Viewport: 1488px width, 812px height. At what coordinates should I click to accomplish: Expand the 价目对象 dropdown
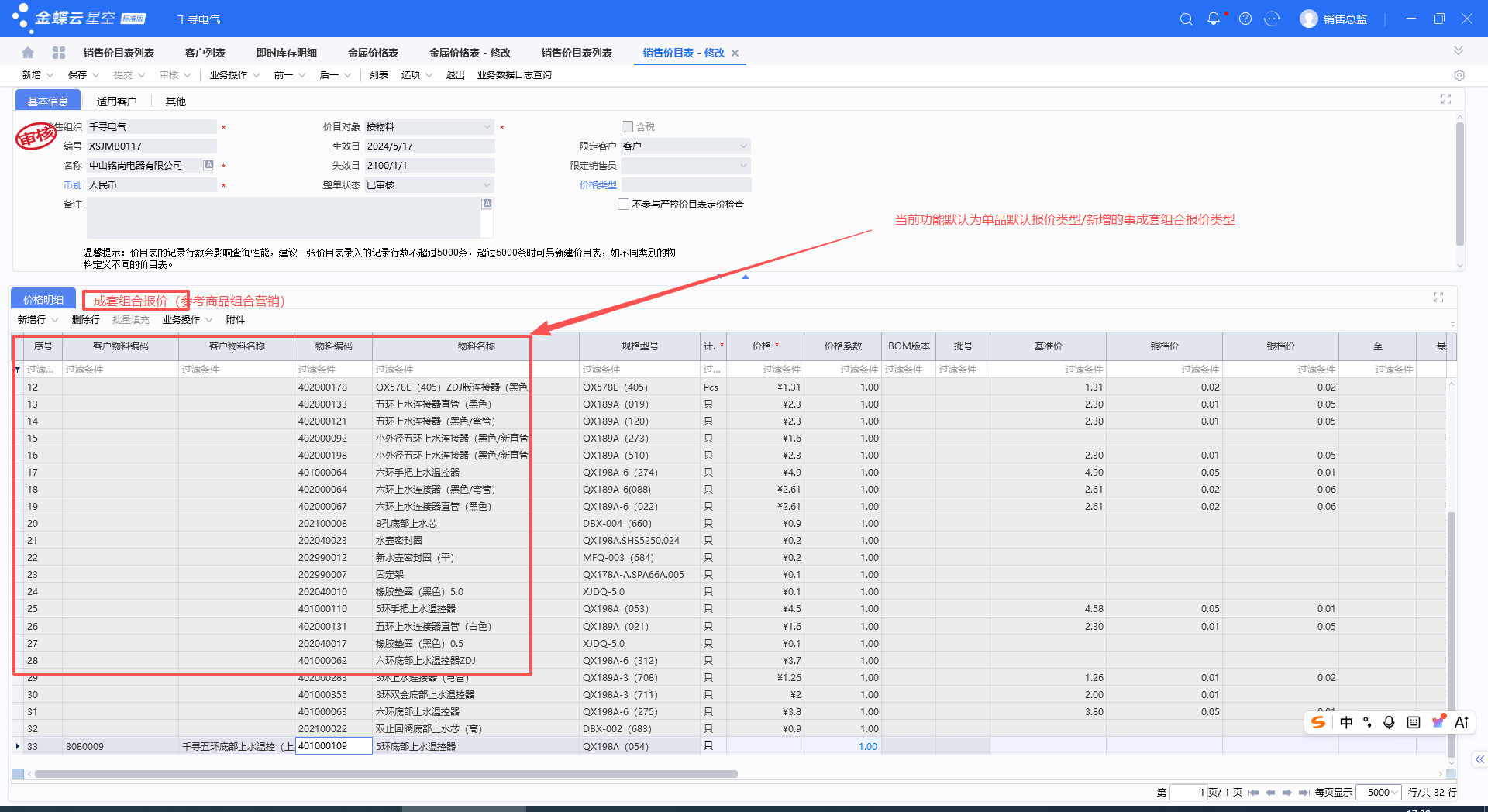(x=487, y=127)
